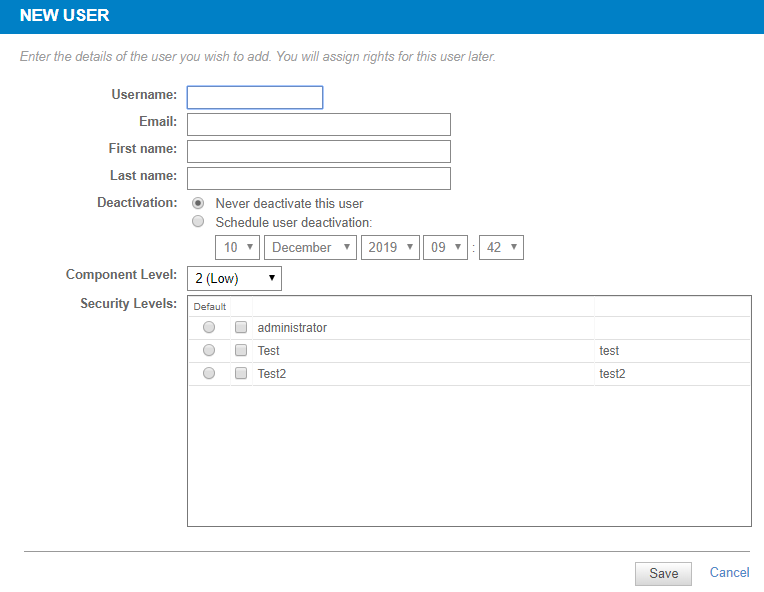Select Schedule user deactivation radio button
Image resolution: width=764 pixels, height=592 pixels.
click(198, 221)
